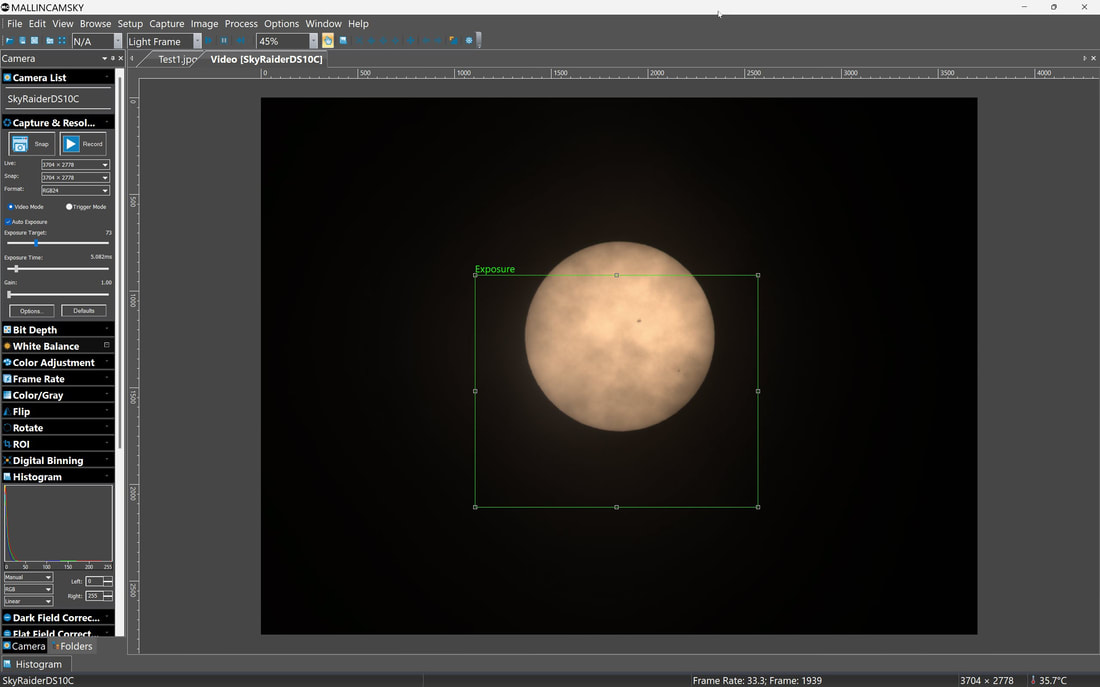Open the Capture menu
The height and width of the screenshot is (687, 1100).
pyautogui.click(x=167, y=23)
